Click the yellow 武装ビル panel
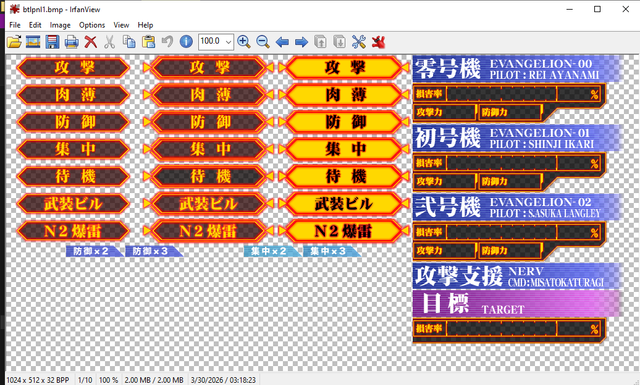640x385 pixels. (344, 204)
